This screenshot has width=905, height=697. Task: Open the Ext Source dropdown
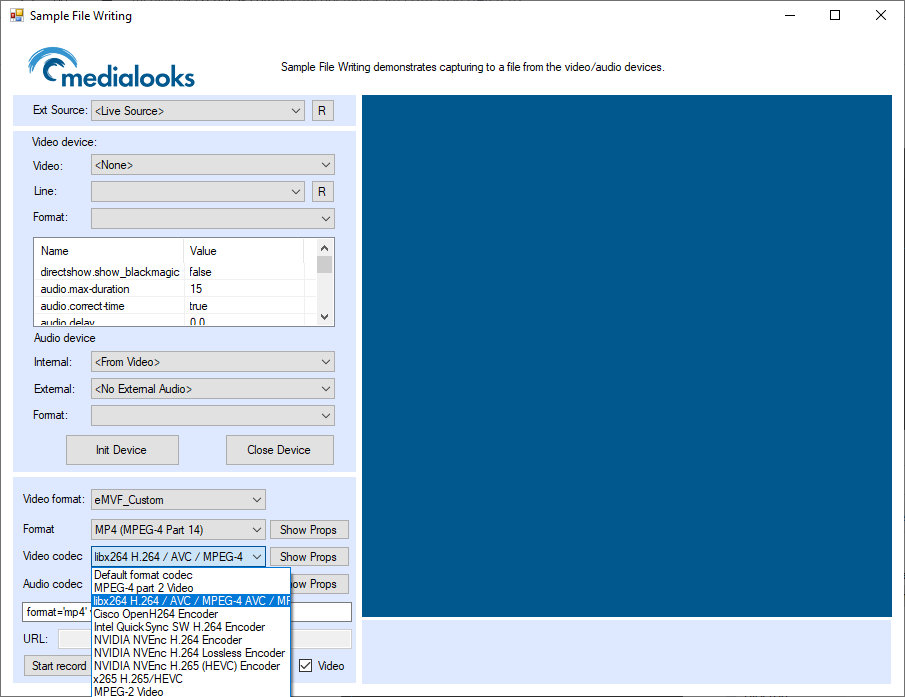[x=198, y=111]
